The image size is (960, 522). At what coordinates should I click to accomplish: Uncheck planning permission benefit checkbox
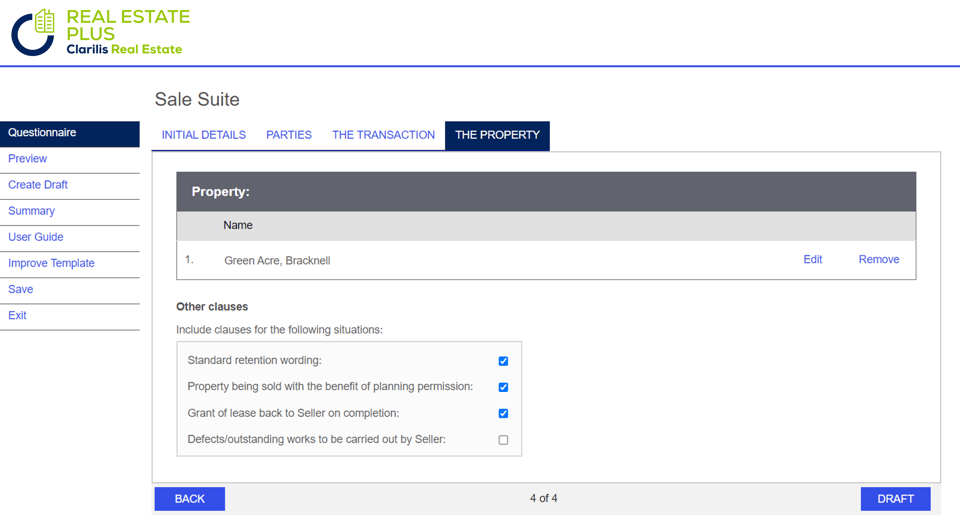[503, 387]
